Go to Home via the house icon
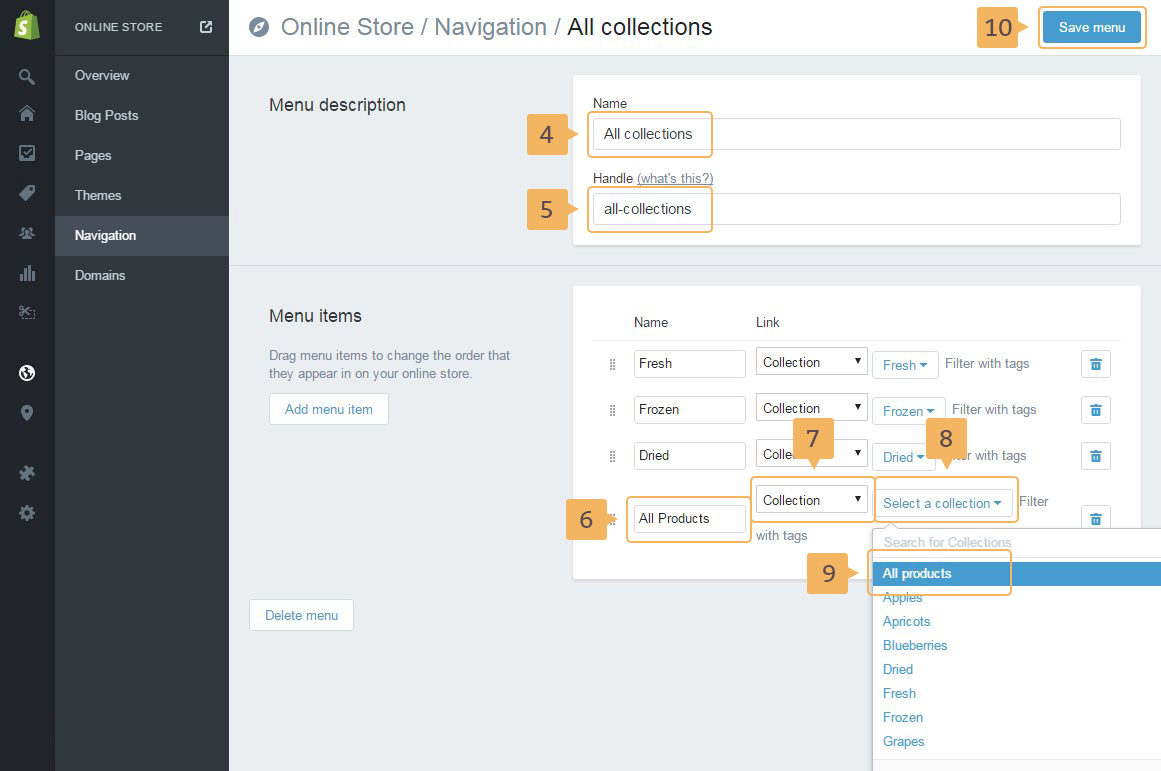This screenshot has width=1161, height=771. (x=27, y=114)
